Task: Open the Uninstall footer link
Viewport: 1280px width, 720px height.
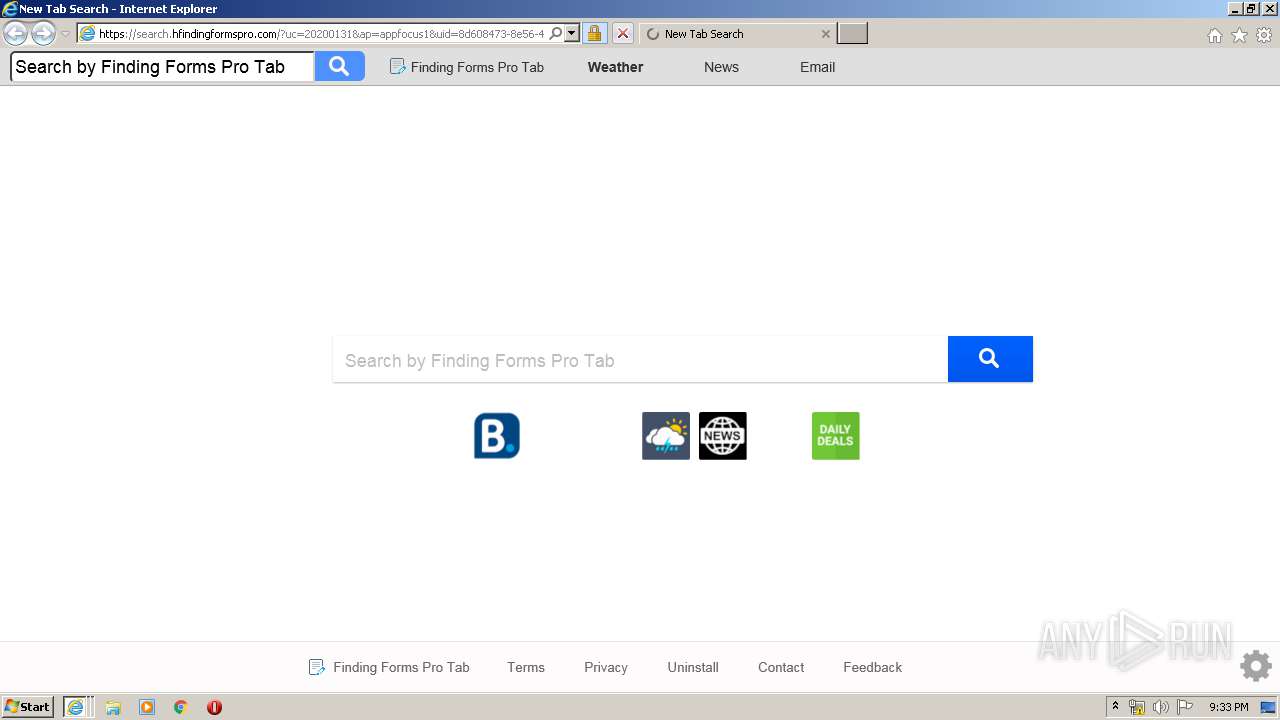Action: 693,667
